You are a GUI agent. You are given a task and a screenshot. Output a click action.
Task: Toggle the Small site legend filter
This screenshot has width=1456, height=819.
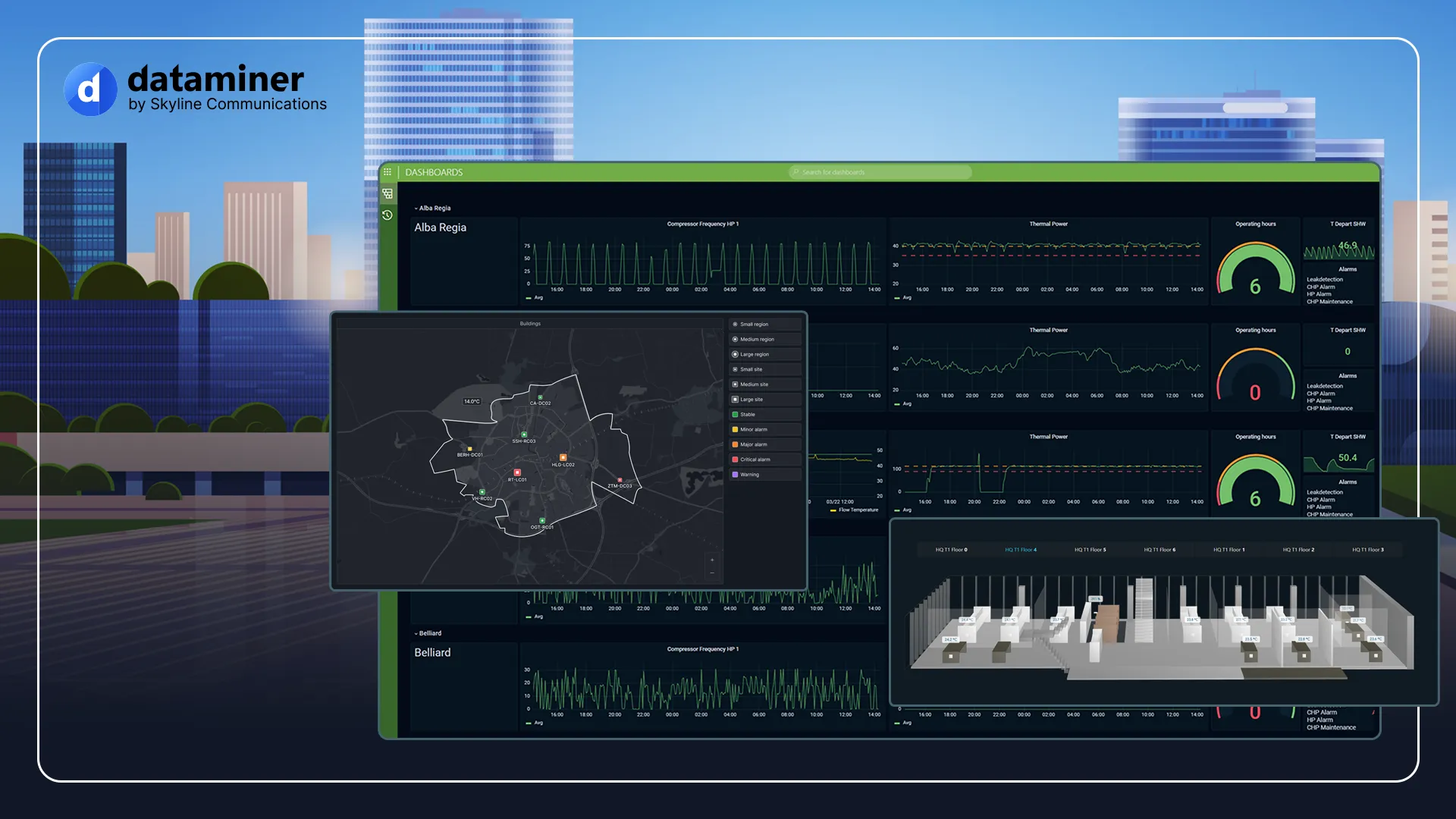pyautogui.click(x=765, y=369)
